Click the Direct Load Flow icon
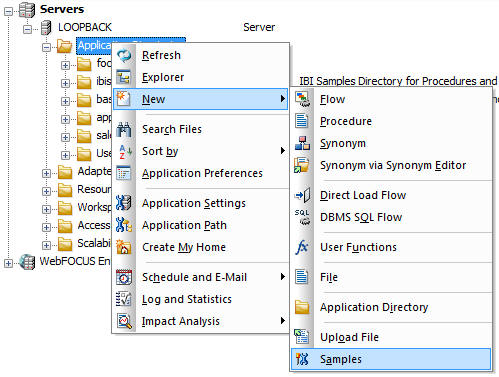This screenshot has height=377, width=499. 303,195
